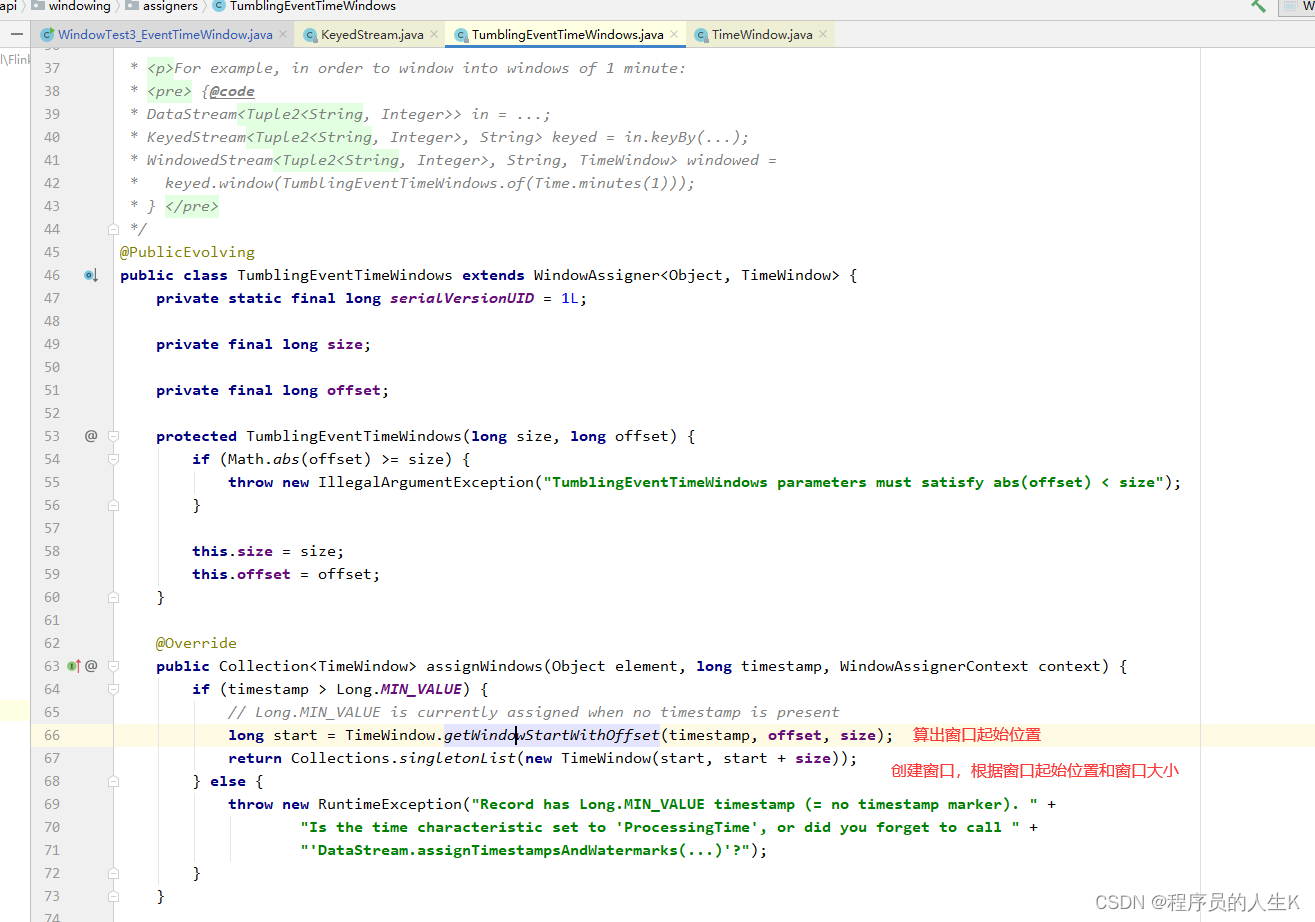This screenshot has width=1315, height=922.
Task: Collapse the side panel using the minus button
Action: (x=16, y=34)
